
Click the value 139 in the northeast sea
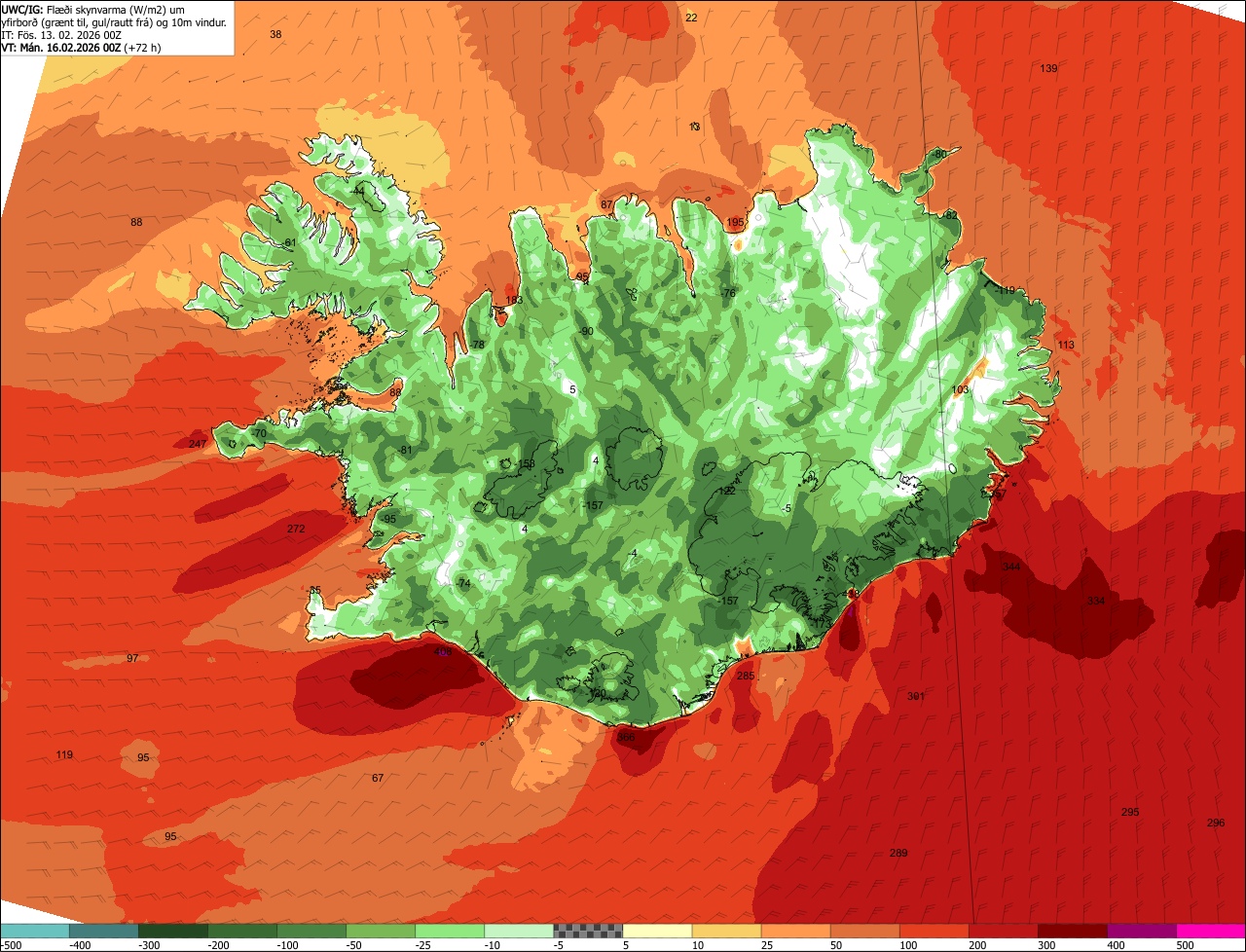[1048, 68]
